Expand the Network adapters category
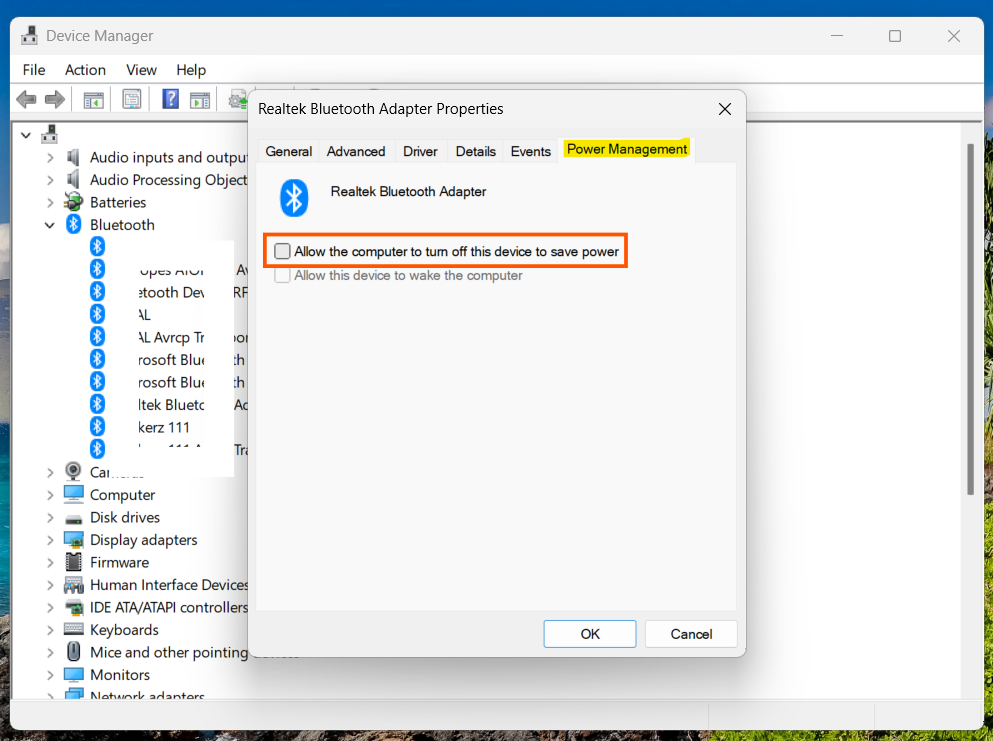The image size is (993, 741). 49,696
